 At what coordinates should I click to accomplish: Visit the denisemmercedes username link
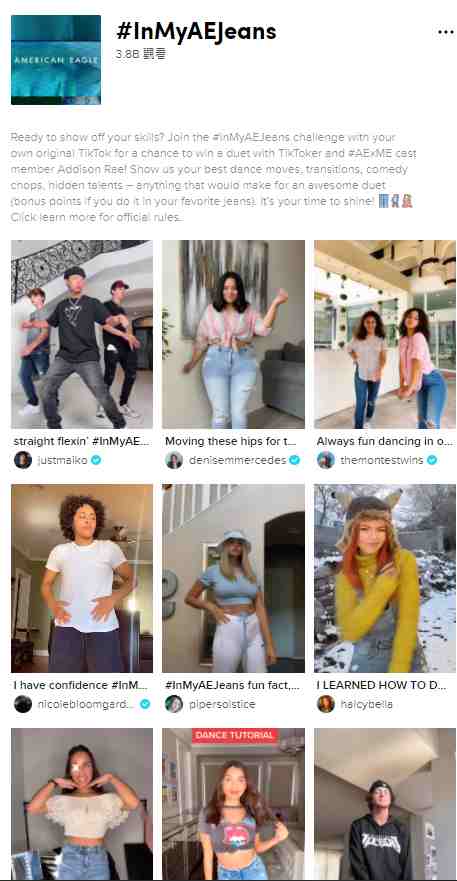click(237, 460)
